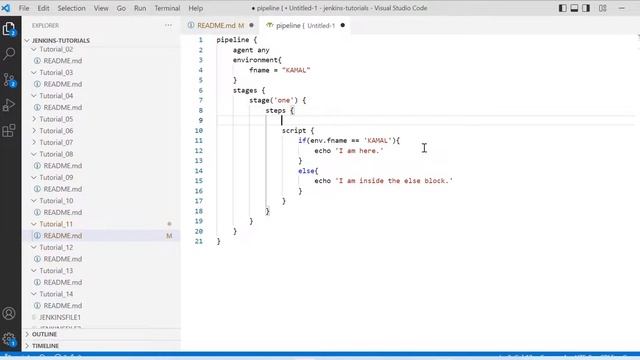Viewport: 640px width, 360px height.
Task: Open README.md under Tutorial_12
Action: [62, 259]
